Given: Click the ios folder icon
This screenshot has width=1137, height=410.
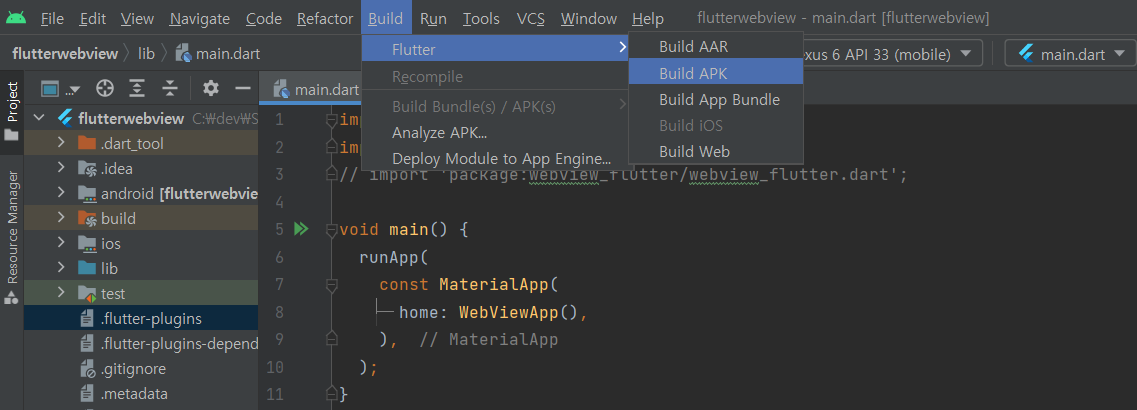Looking at the screenshot, I should click(x=87, y=244).
